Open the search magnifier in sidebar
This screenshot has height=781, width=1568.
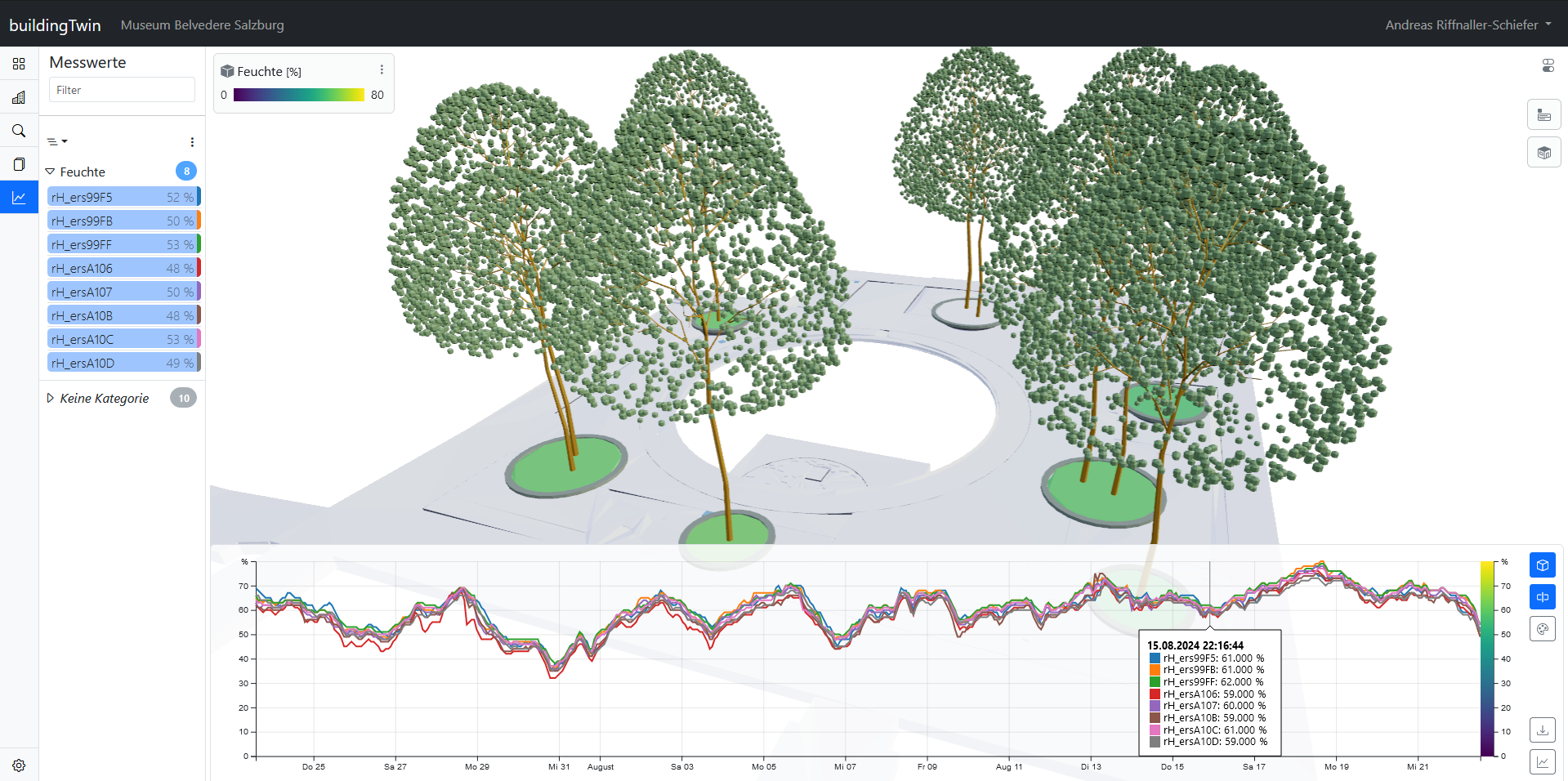click(x=19, y=131)
